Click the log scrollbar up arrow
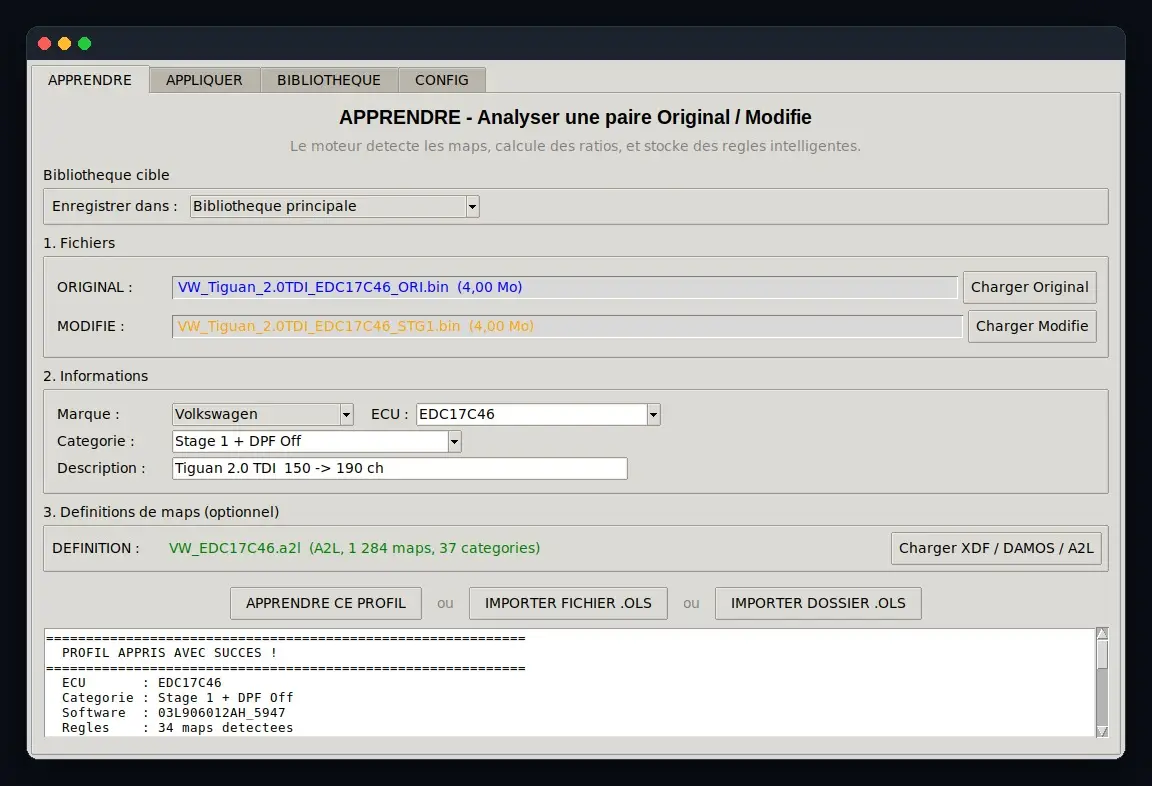The height and width of the screenshot is (786, 1152). (1102, 634)
